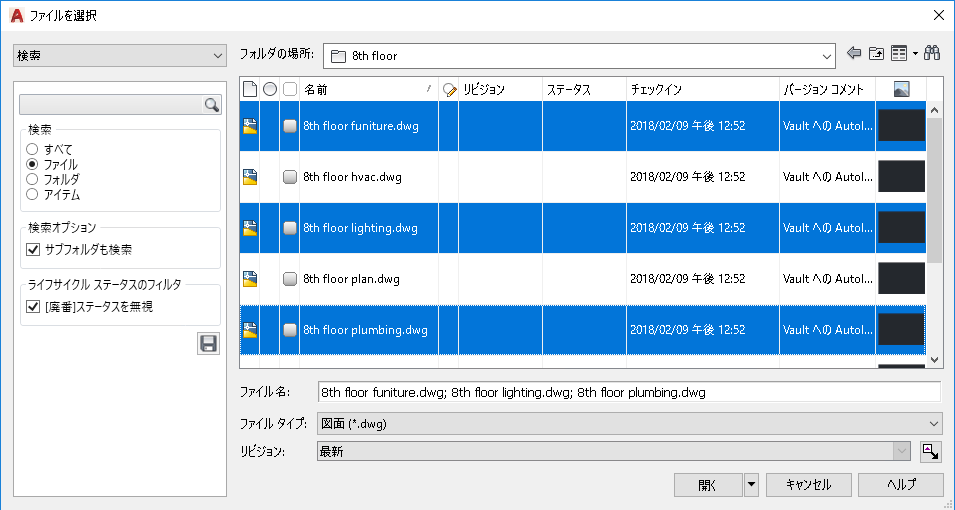
Task: Click thumbnail of 8th floor plan.dwg
Action: [x=901, y=279]
